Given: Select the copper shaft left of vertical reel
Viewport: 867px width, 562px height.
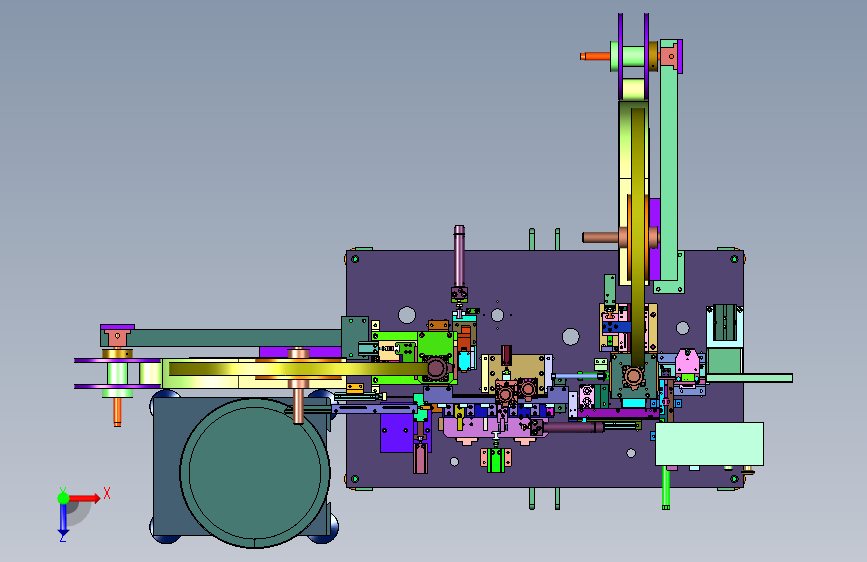Looking at the screenshot, I should tap(600, 237).
